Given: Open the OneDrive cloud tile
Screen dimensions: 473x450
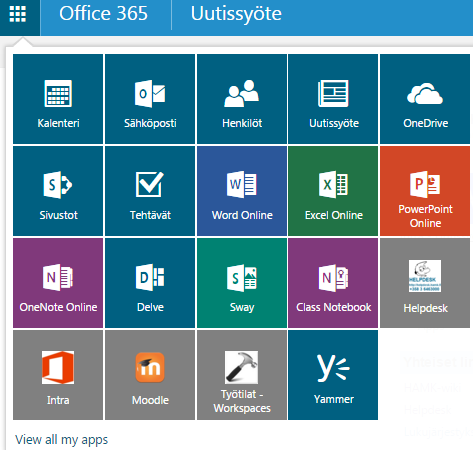Looking at the screenshot, I should pos(425,99).
